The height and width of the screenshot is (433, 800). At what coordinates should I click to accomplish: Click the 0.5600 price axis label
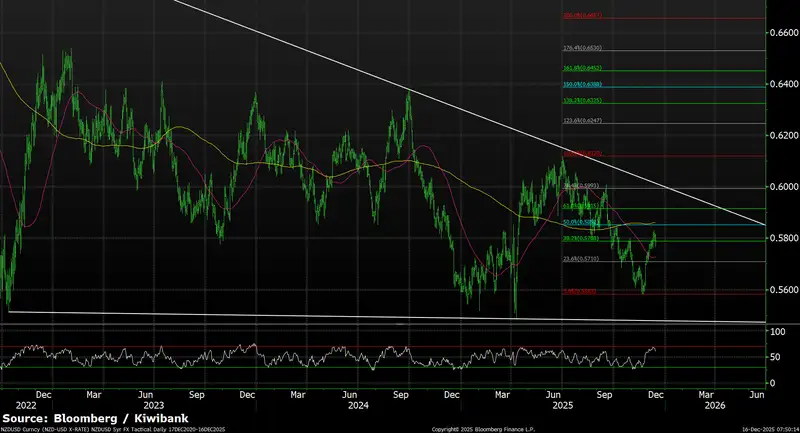pyautogui.click(x=784, y=290)
